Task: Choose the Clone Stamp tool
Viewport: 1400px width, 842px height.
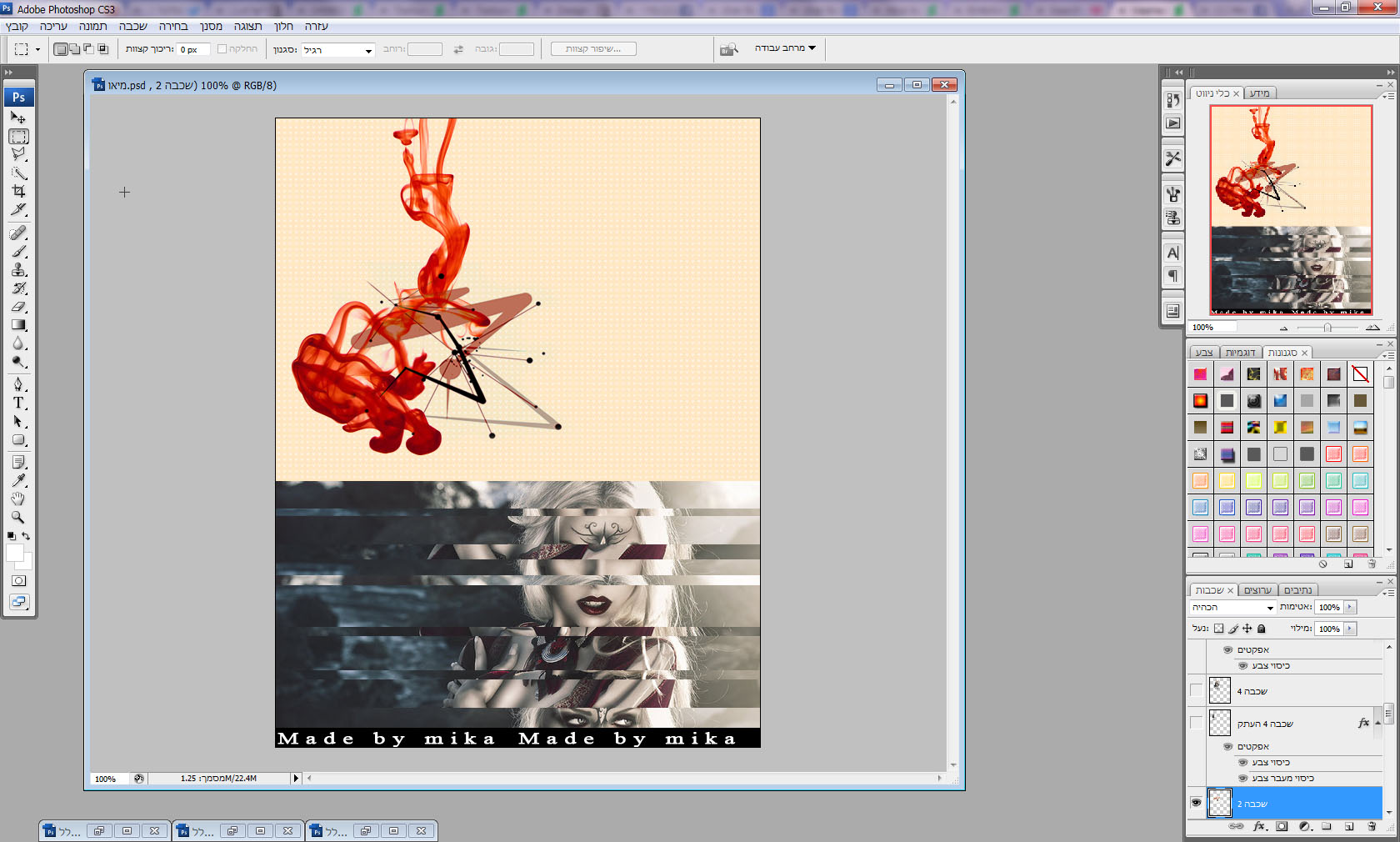Action: 18,270
